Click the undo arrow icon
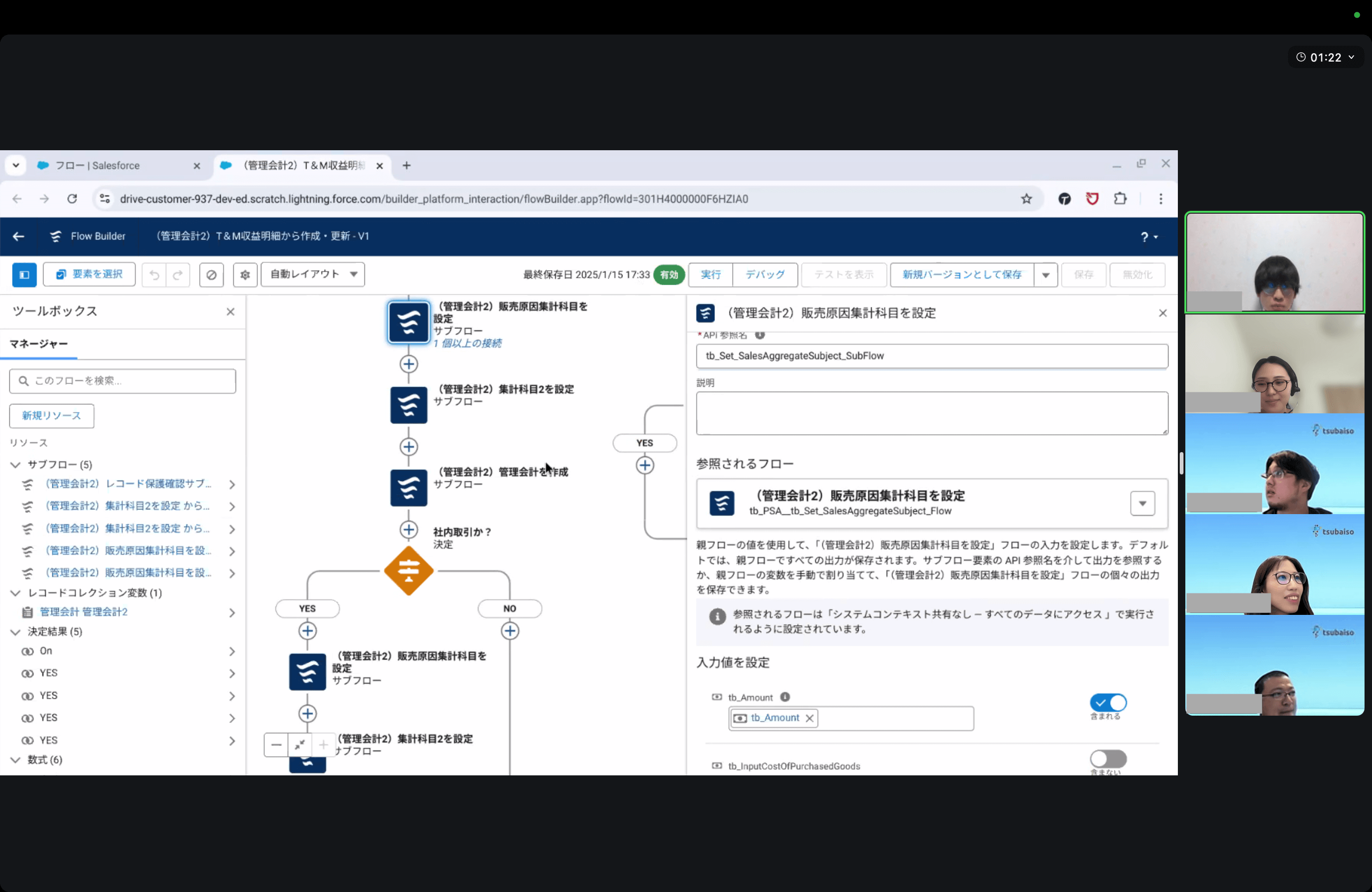 point(154,275)
